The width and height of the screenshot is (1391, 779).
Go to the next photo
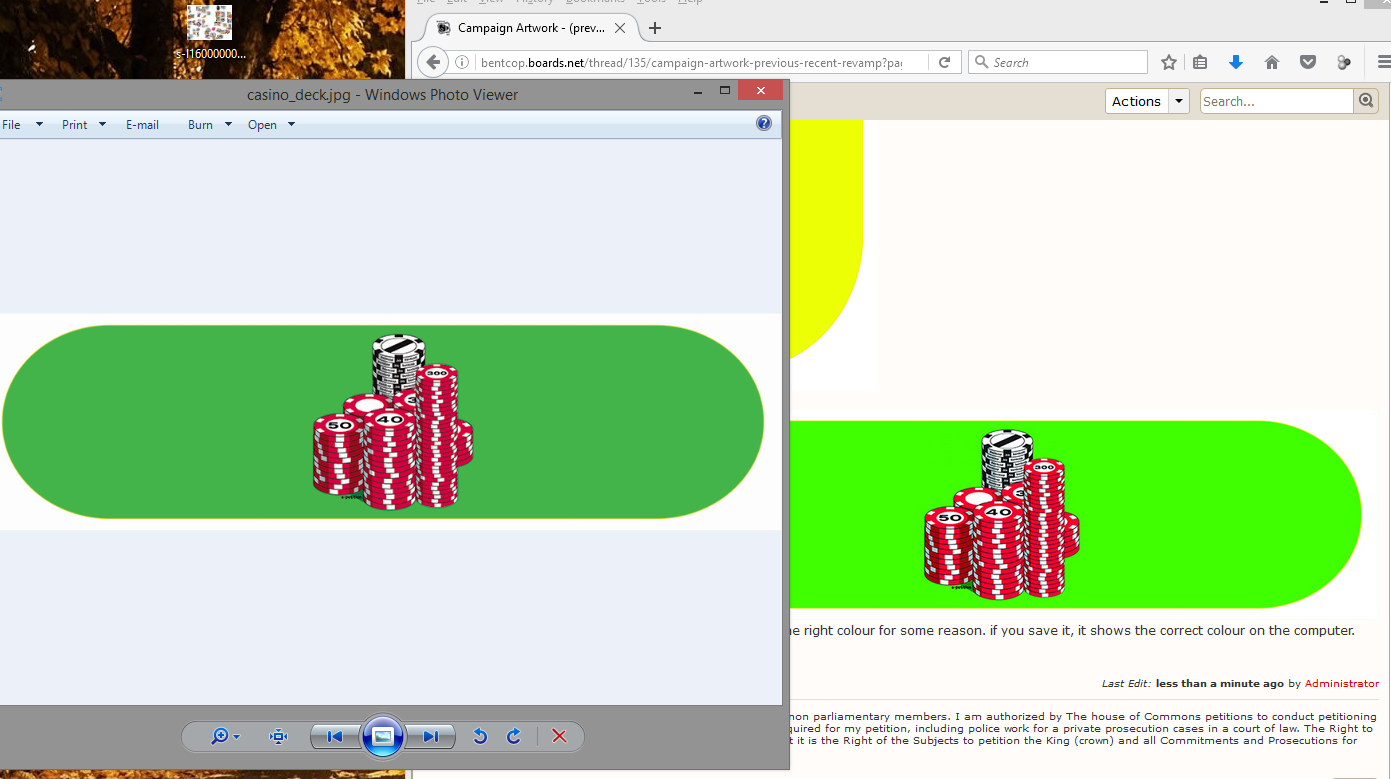coord(430,737)
